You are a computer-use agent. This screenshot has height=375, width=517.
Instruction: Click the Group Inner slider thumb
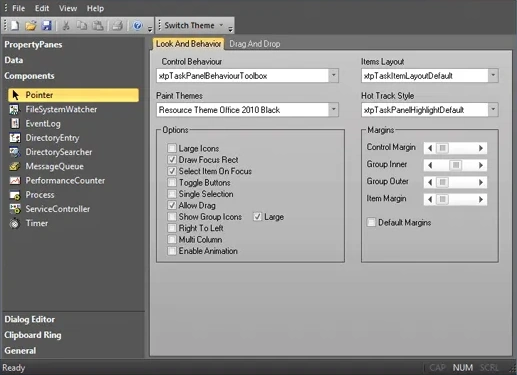coord(456,165)
